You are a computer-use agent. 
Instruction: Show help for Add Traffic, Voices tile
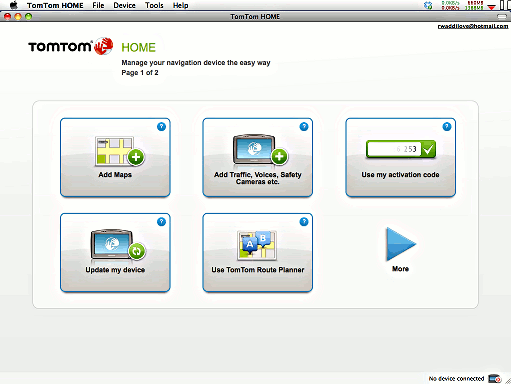tap(304, 127)
